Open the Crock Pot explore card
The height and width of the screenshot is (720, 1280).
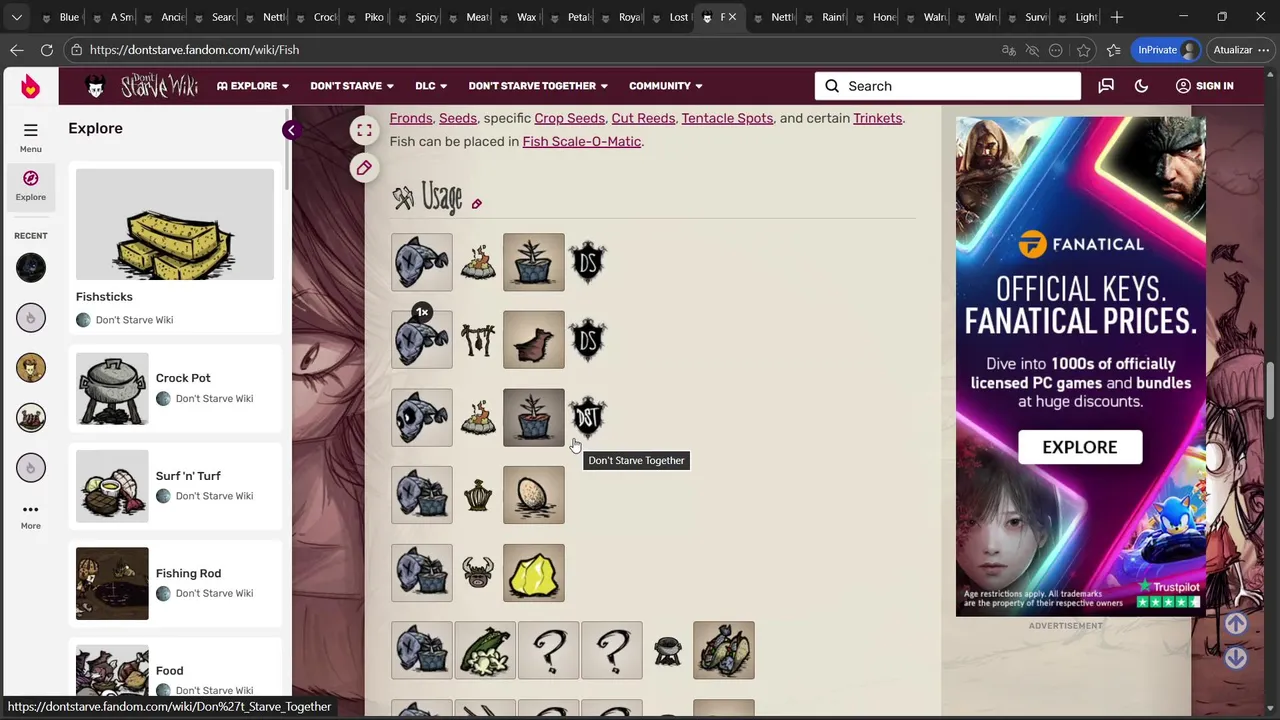[x=175, y=389]
